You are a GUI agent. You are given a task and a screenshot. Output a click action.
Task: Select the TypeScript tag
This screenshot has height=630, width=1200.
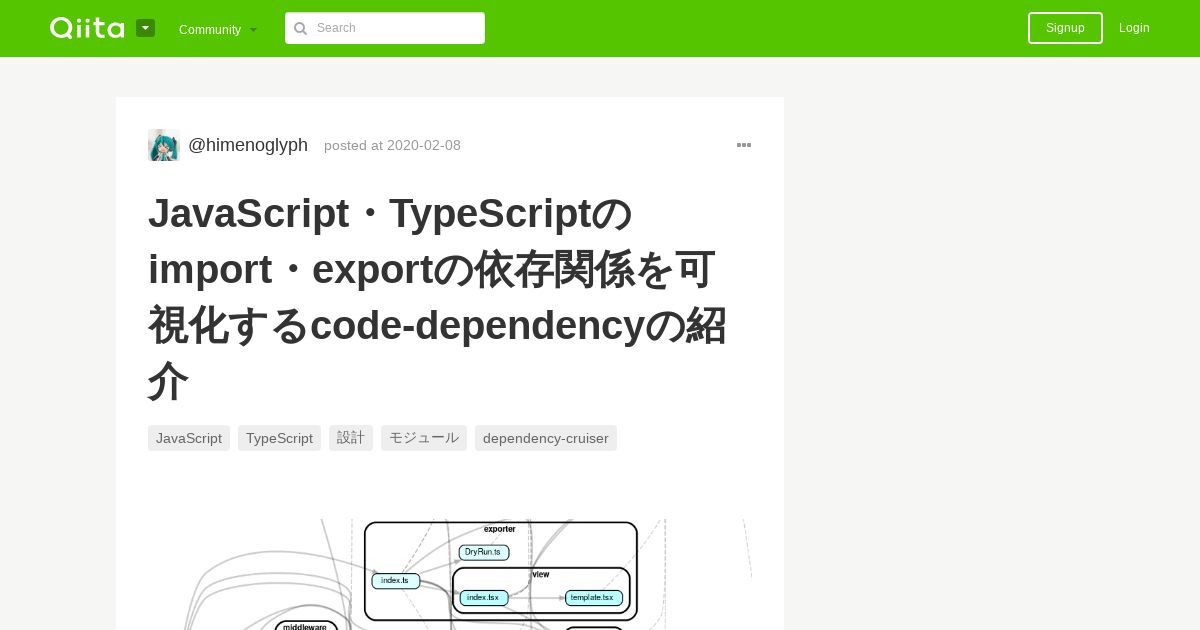click(x=279, y=438)
